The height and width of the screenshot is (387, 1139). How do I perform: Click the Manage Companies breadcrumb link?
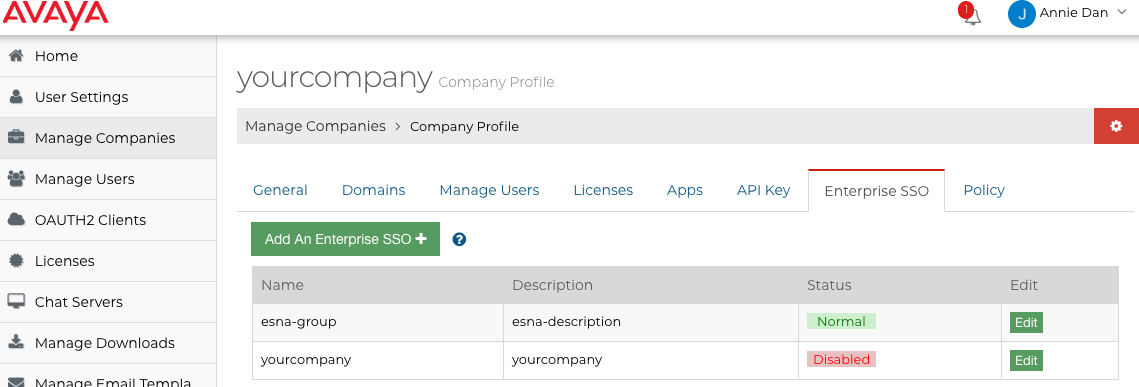(315, 126)
